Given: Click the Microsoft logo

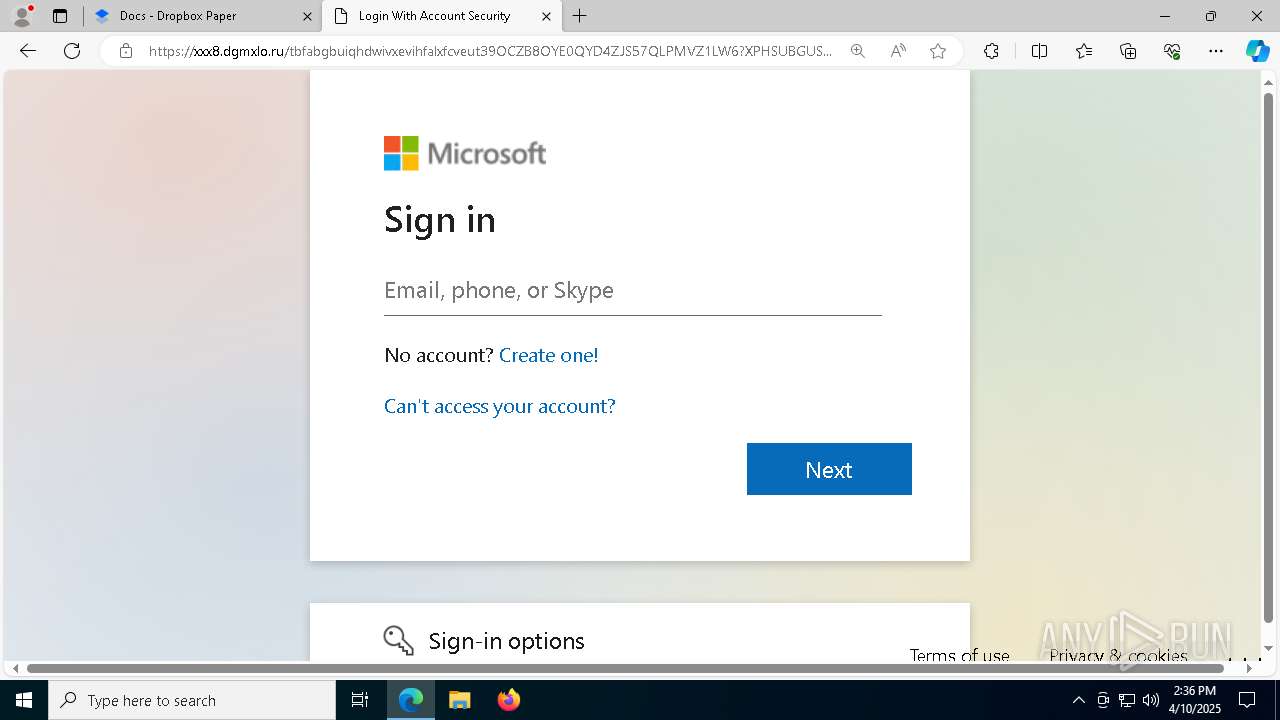Looking at the screenshot, I should coord(465,153).
